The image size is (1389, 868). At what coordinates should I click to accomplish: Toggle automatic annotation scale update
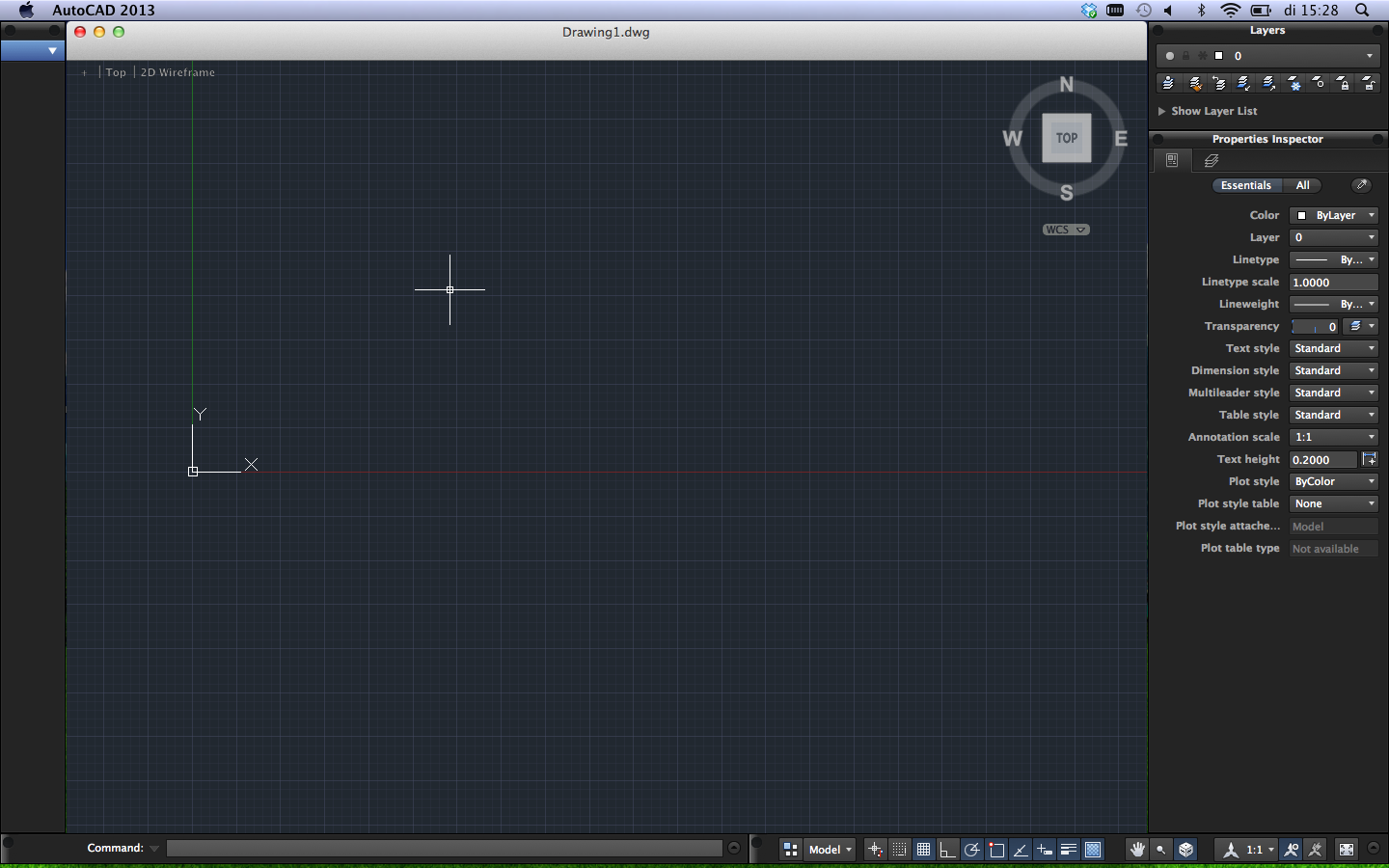(1315, 850)
